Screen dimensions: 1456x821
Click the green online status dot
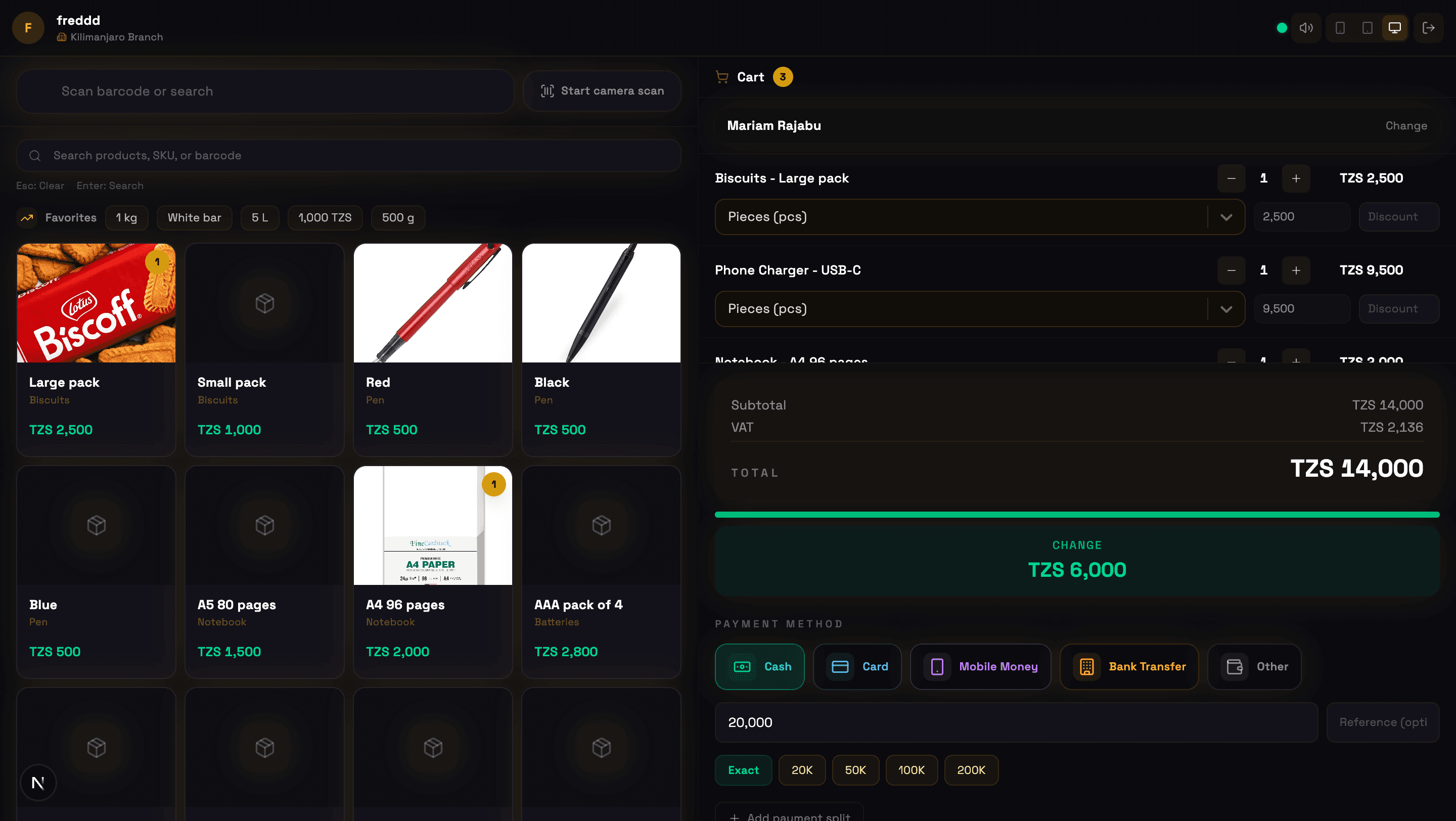click(x=1282, y=28)
